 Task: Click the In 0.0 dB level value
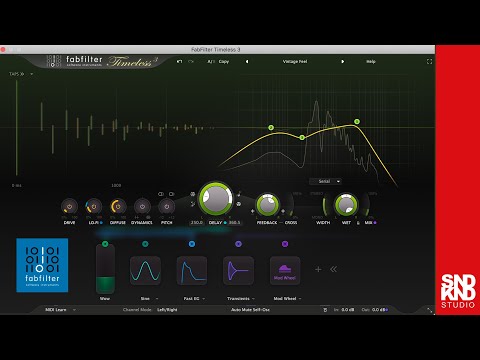(347, 310)
